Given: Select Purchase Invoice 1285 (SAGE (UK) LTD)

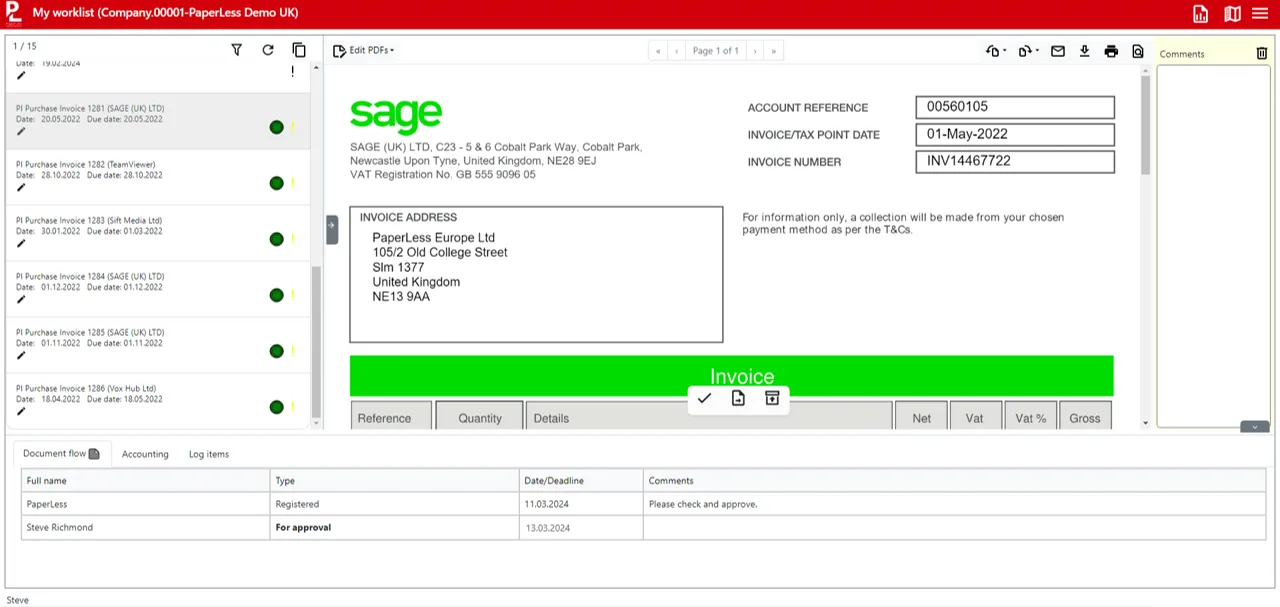Looking at the screenshot, I should 158,346.
